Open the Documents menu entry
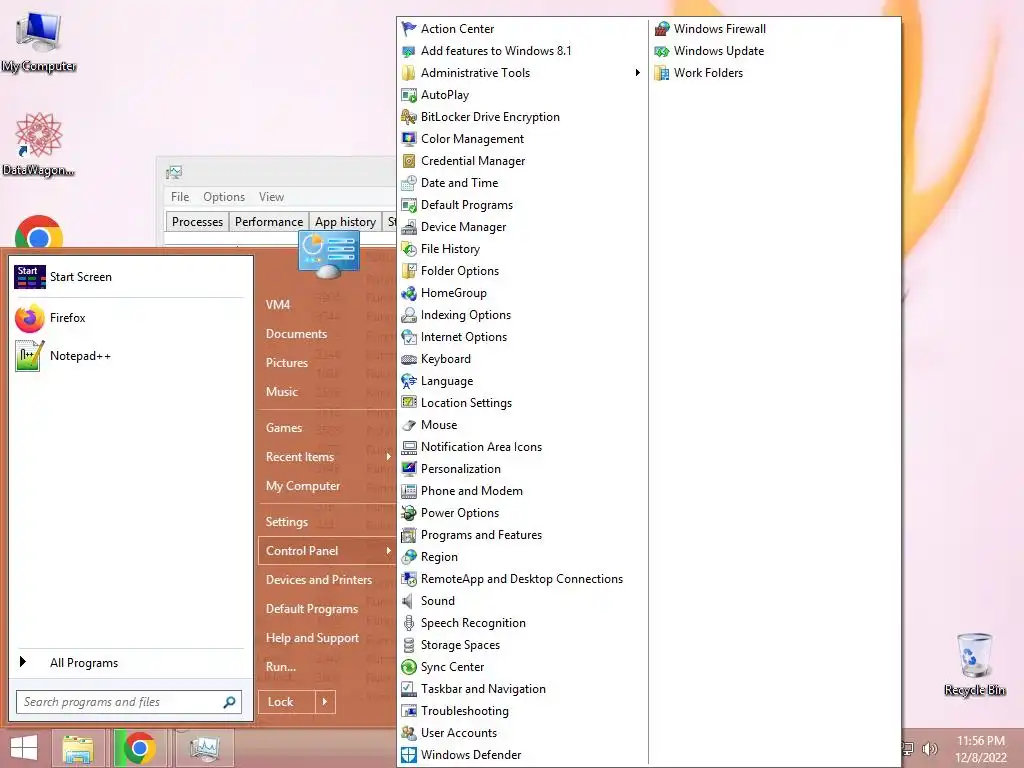The width and height of the screenshot is (1024, 768). click(x=296, y=334)
